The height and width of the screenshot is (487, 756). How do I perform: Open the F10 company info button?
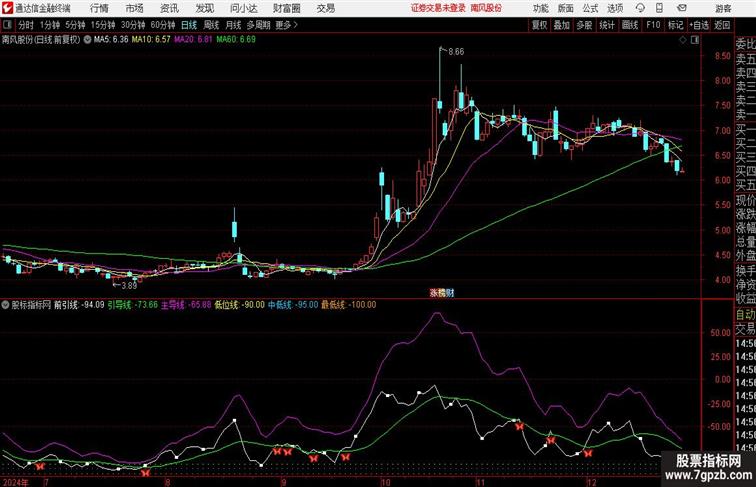653,25
